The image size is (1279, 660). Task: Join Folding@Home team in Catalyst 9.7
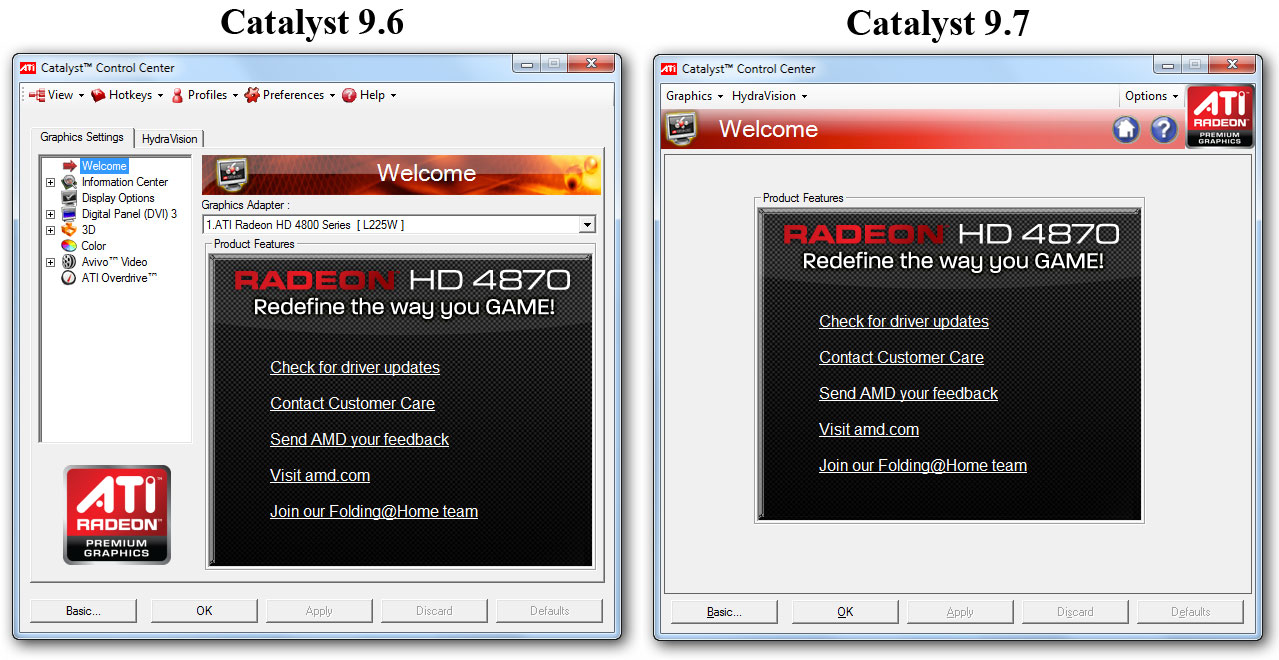point(923,465)
